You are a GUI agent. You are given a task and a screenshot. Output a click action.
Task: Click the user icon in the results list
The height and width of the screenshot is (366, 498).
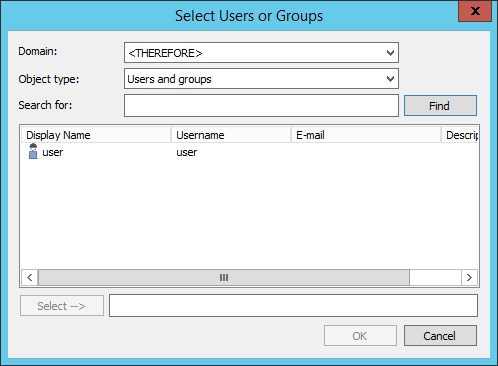coord(33,151)
